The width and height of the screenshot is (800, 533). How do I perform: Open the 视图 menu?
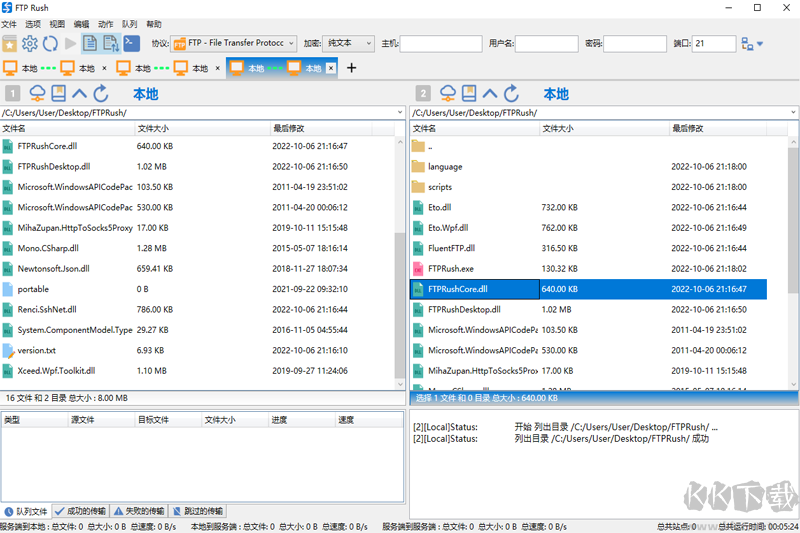point(57,24)
